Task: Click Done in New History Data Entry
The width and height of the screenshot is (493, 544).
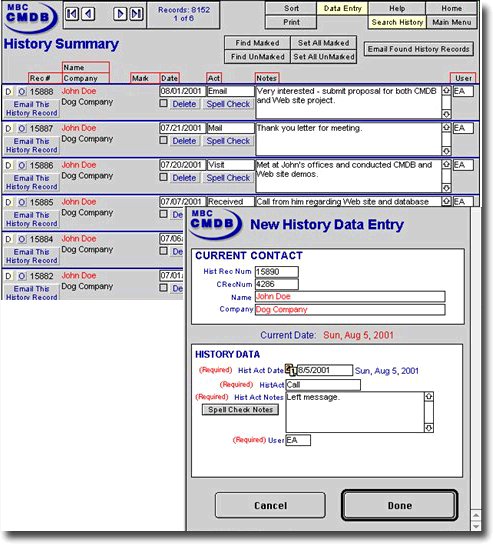Action: pos(400,505)
